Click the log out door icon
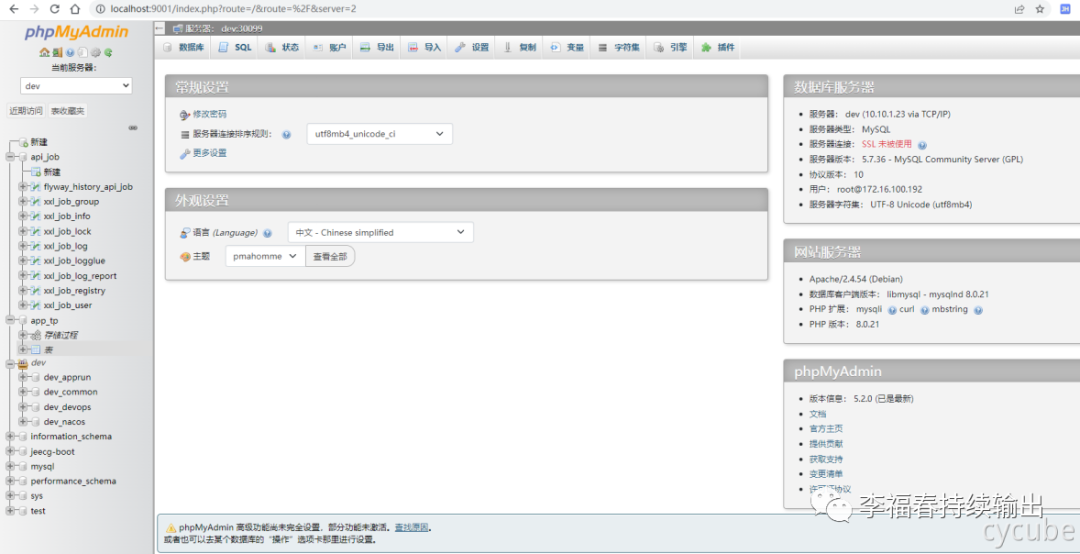 tap(57, 52)
